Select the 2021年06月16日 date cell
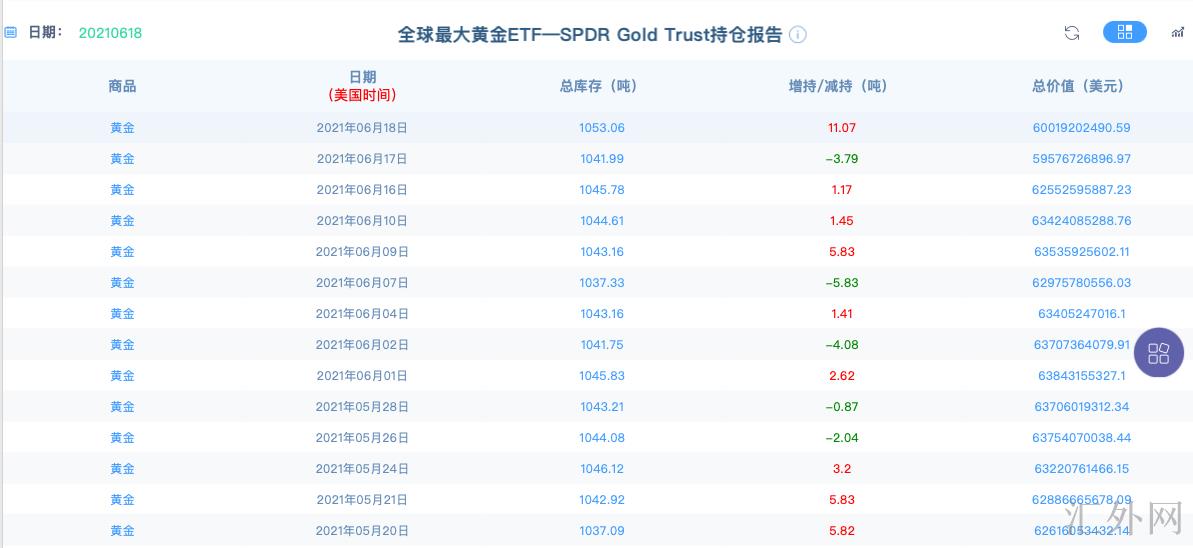 pyautogui.click(x=362, y=190)
